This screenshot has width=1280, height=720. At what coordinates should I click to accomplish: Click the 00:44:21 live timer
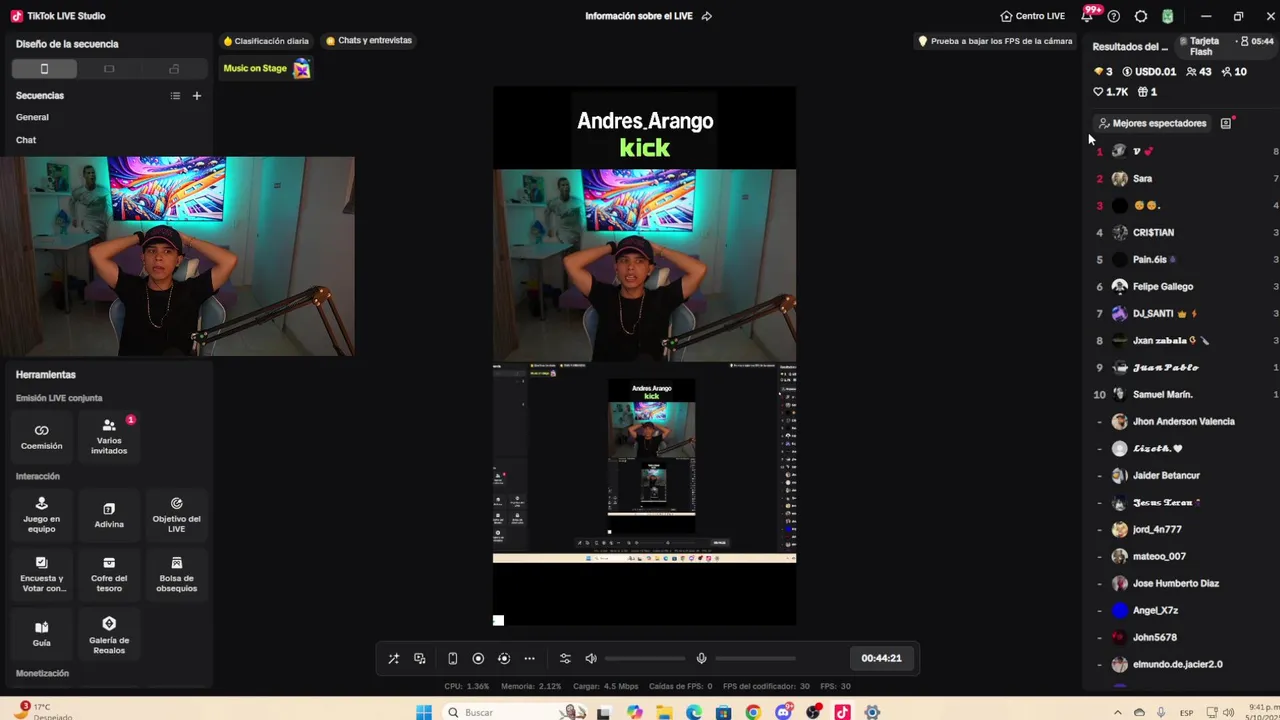[881, 658]
